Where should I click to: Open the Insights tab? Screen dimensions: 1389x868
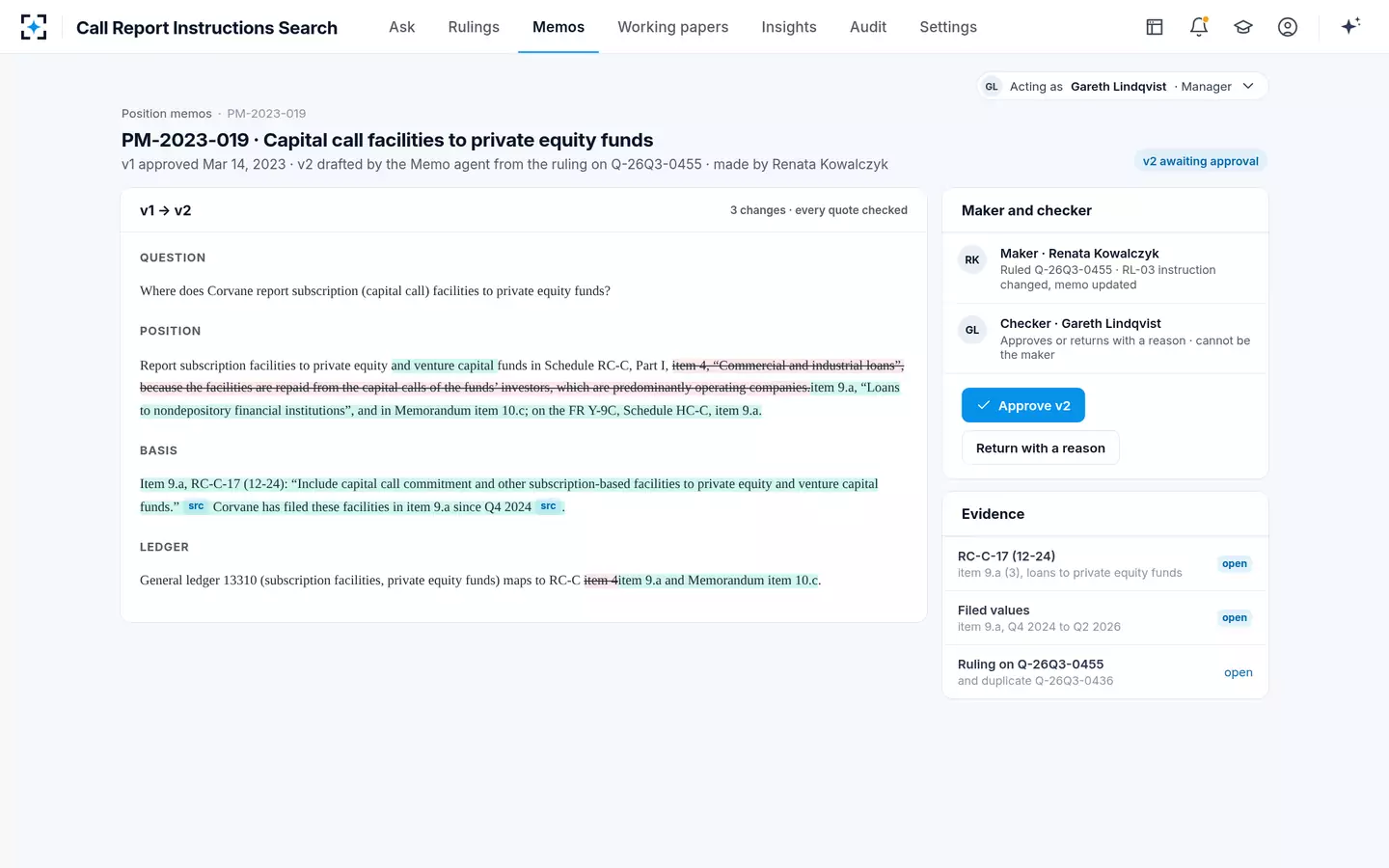click(789, 27)
